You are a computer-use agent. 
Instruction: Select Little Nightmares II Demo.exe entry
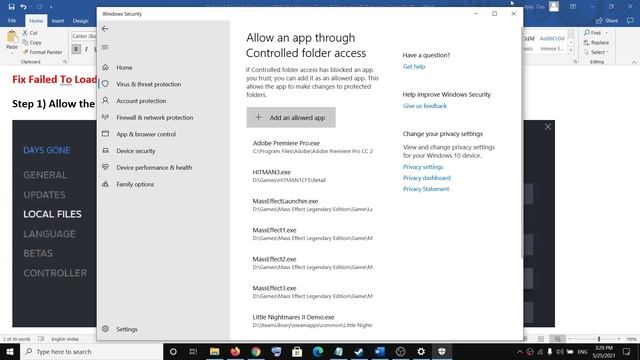(312, 321)
